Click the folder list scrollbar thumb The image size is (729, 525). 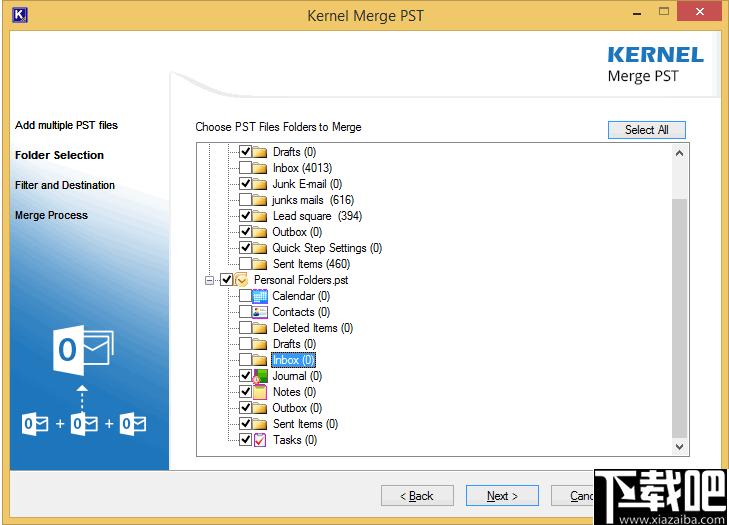pyautogui.click(x=679, y=318)
